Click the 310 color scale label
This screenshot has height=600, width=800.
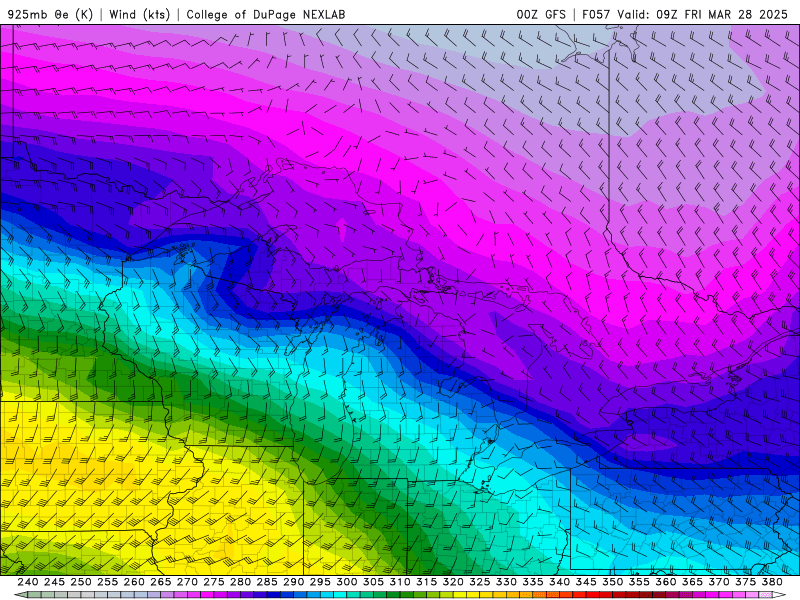click(x=399, y=582)
